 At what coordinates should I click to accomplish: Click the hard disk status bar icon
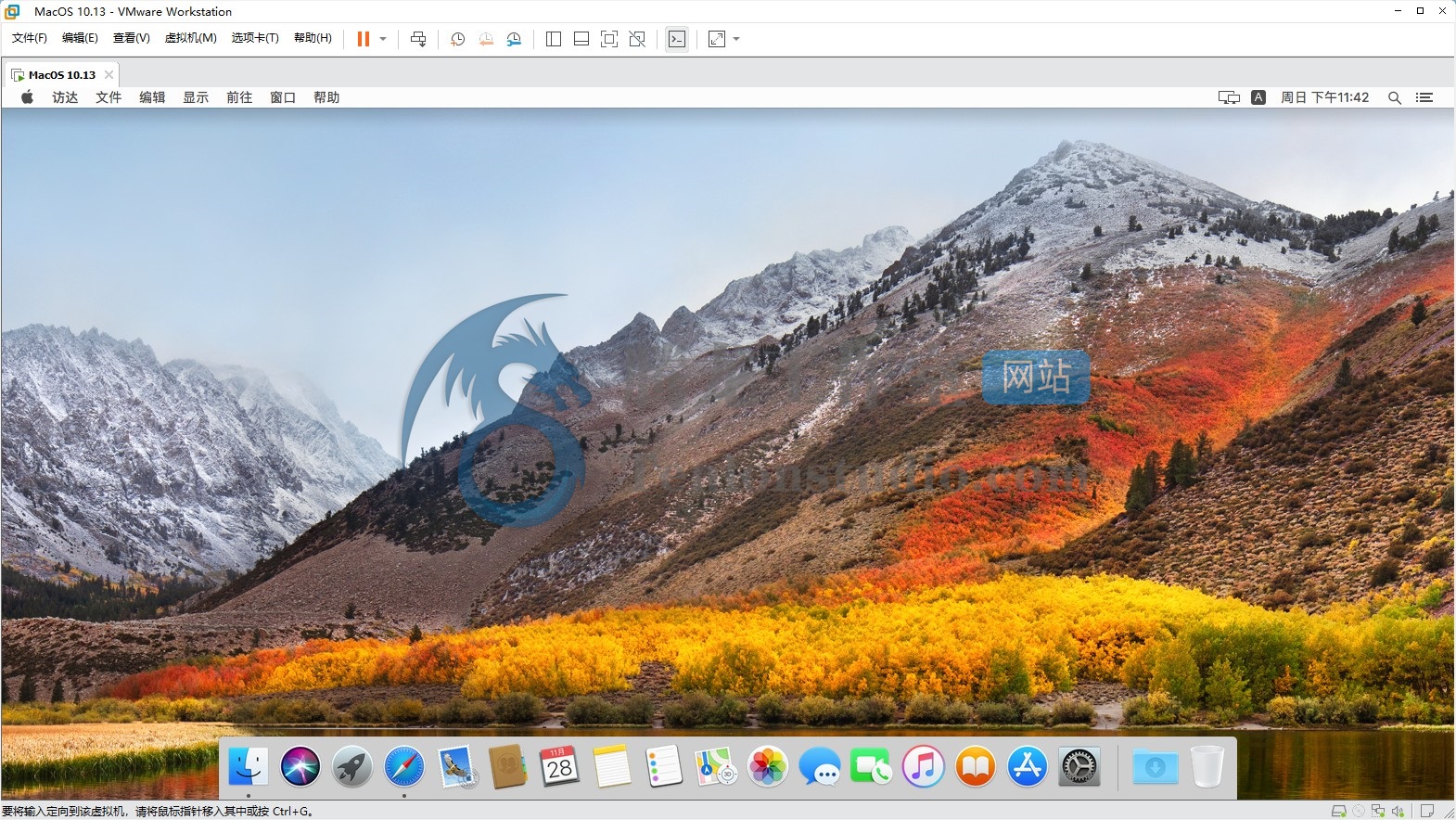tap(1338, 811)
